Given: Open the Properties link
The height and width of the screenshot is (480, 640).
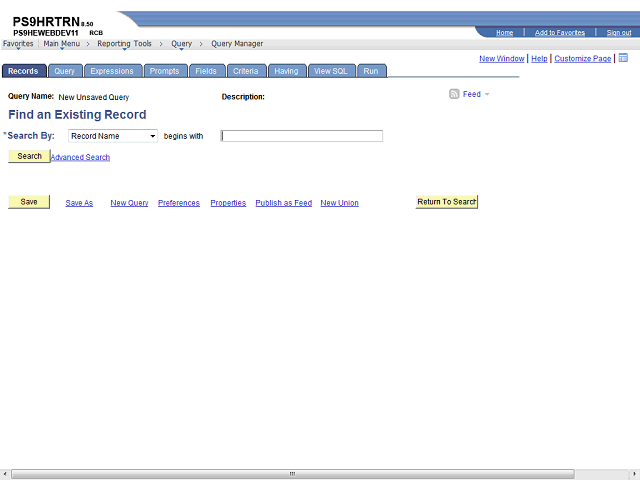Looking at the screenshot, I should pos(228,203).
